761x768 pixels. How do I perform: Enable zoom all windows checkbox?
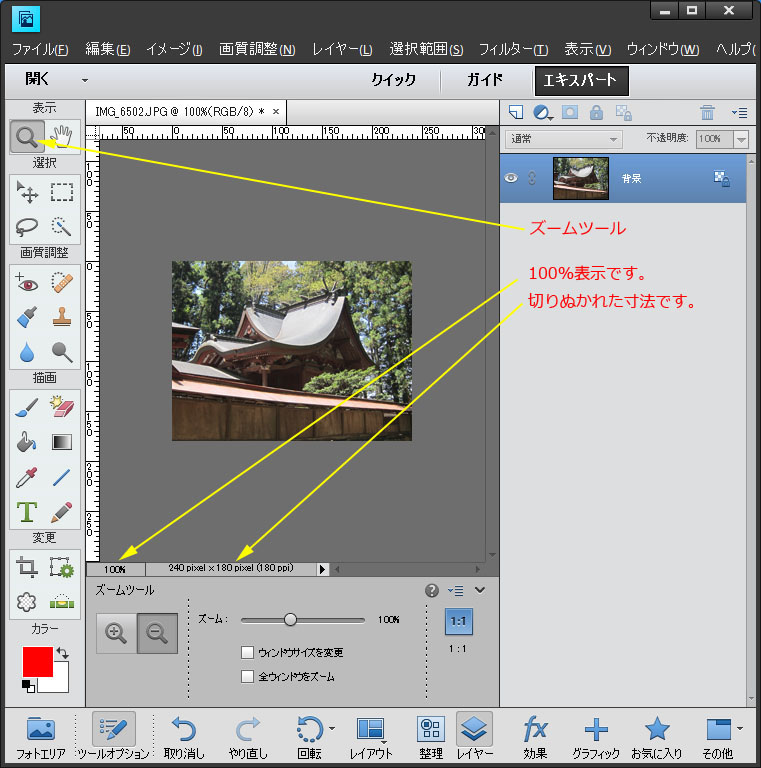(x=247, y=676)
